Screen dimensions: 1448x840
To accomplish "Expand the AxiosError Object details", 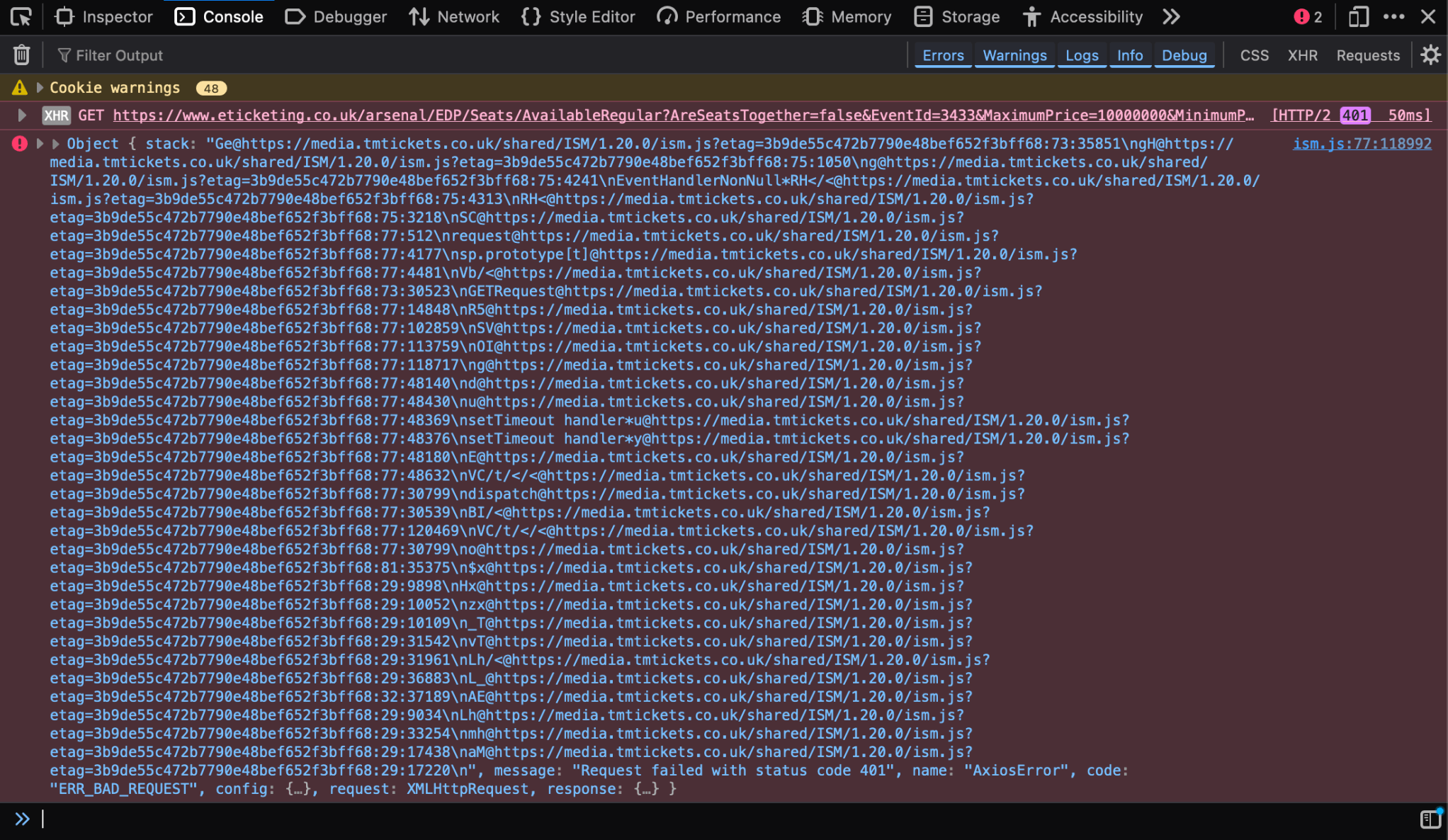I will click(x=55, y=144).
